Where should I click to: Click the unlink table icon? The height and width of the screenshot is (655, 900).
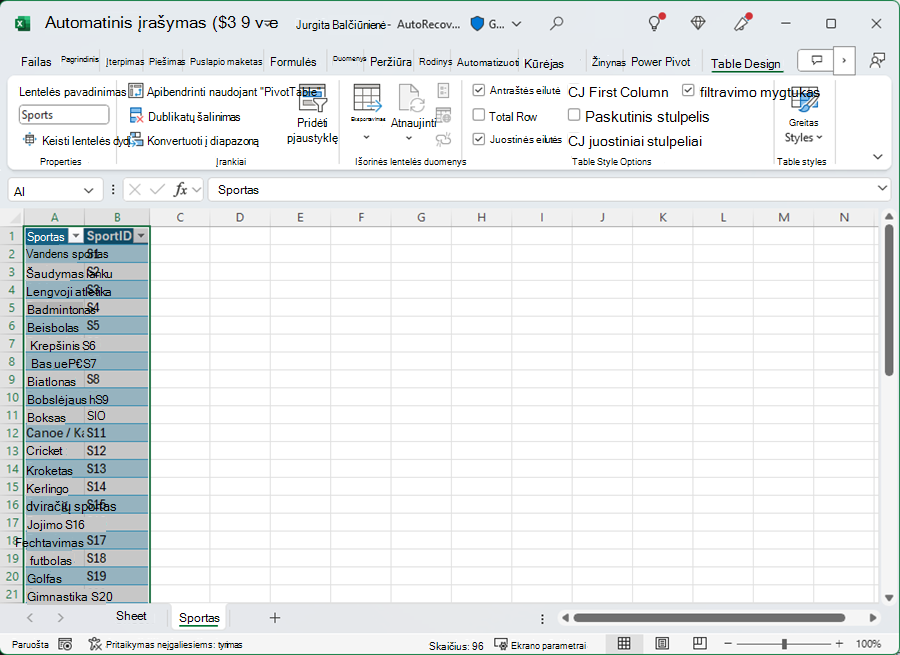point(443,139)
